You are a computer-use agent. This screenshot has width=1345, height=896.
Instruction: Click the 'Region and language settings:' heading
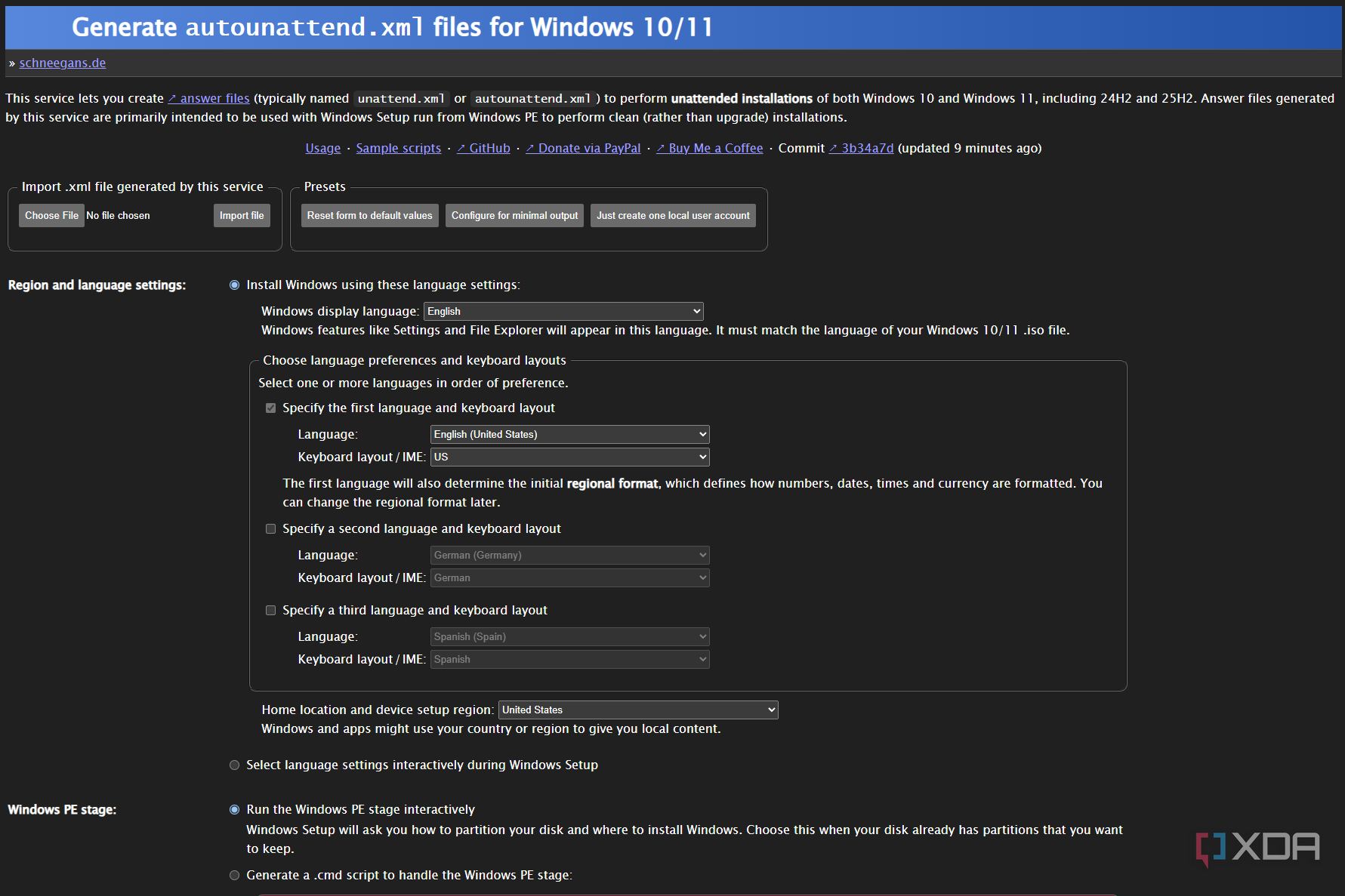(97, 285)
